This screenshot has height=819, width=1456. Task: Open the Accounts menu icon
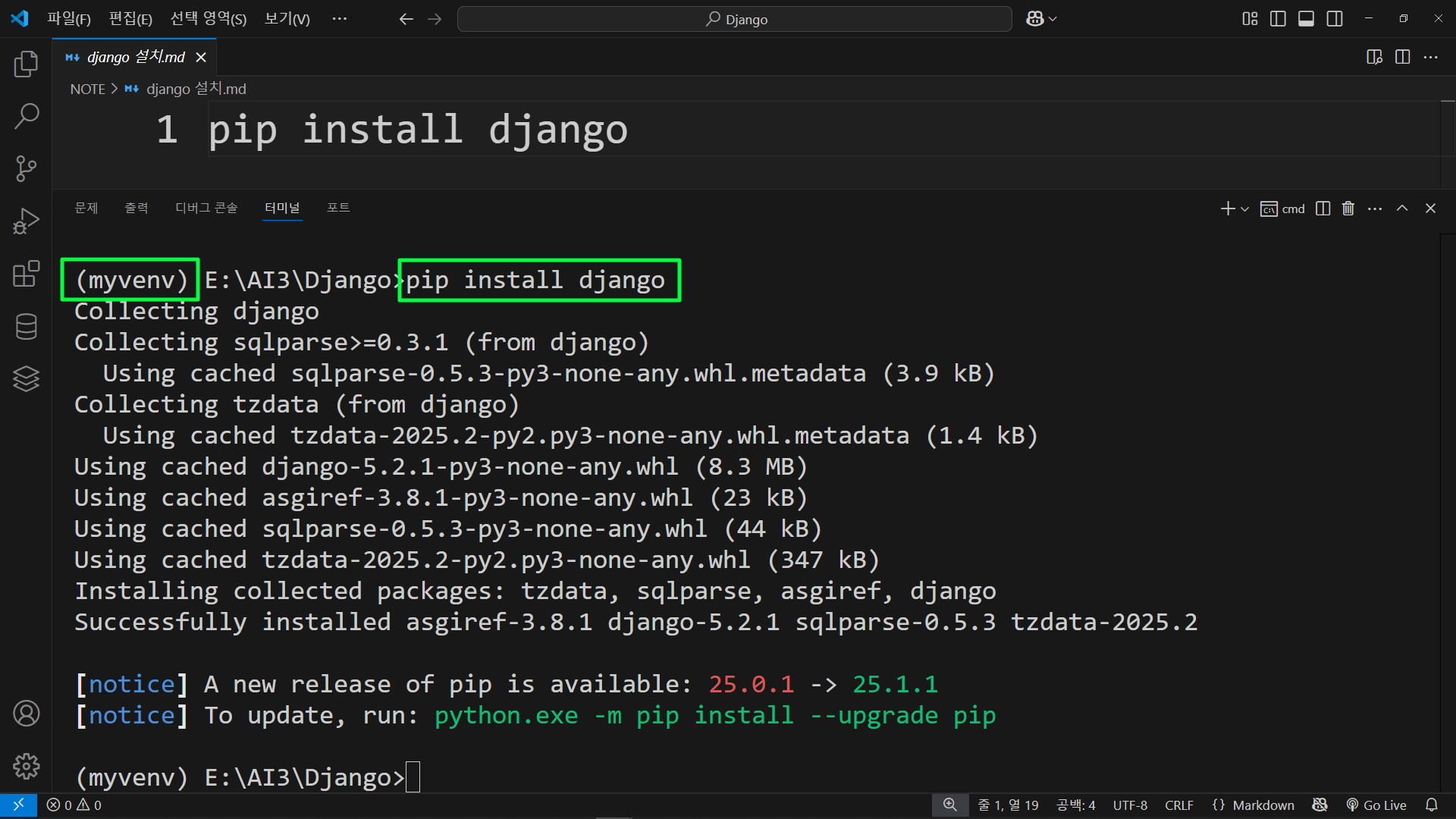coord(26,714)
